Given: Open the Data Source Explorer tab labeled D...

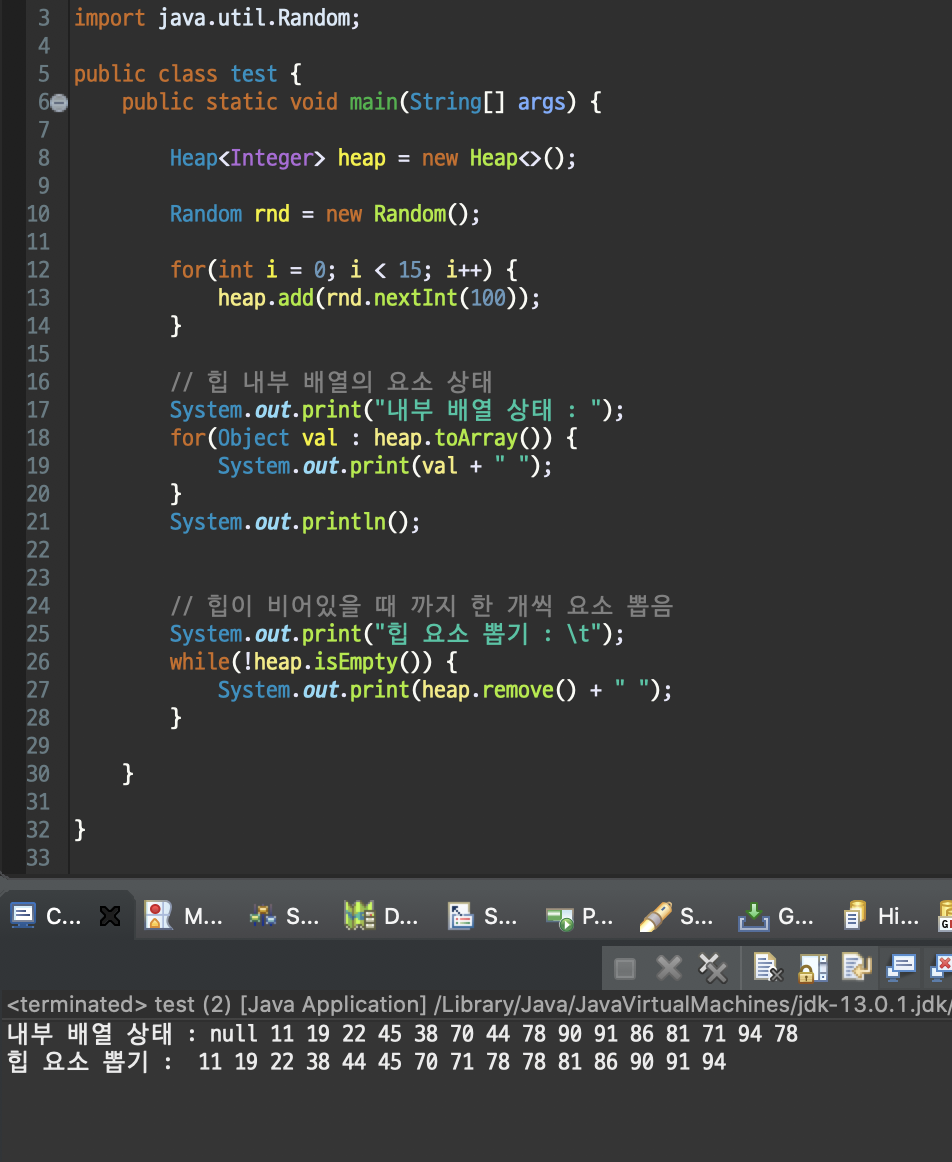Looking at the screenshot, I should [x=382, y=917].
